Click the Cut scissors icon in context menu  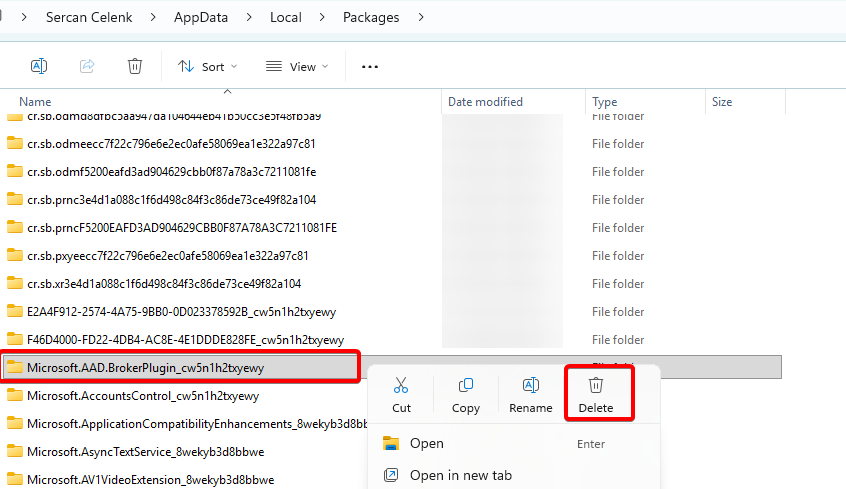(401, 386)
